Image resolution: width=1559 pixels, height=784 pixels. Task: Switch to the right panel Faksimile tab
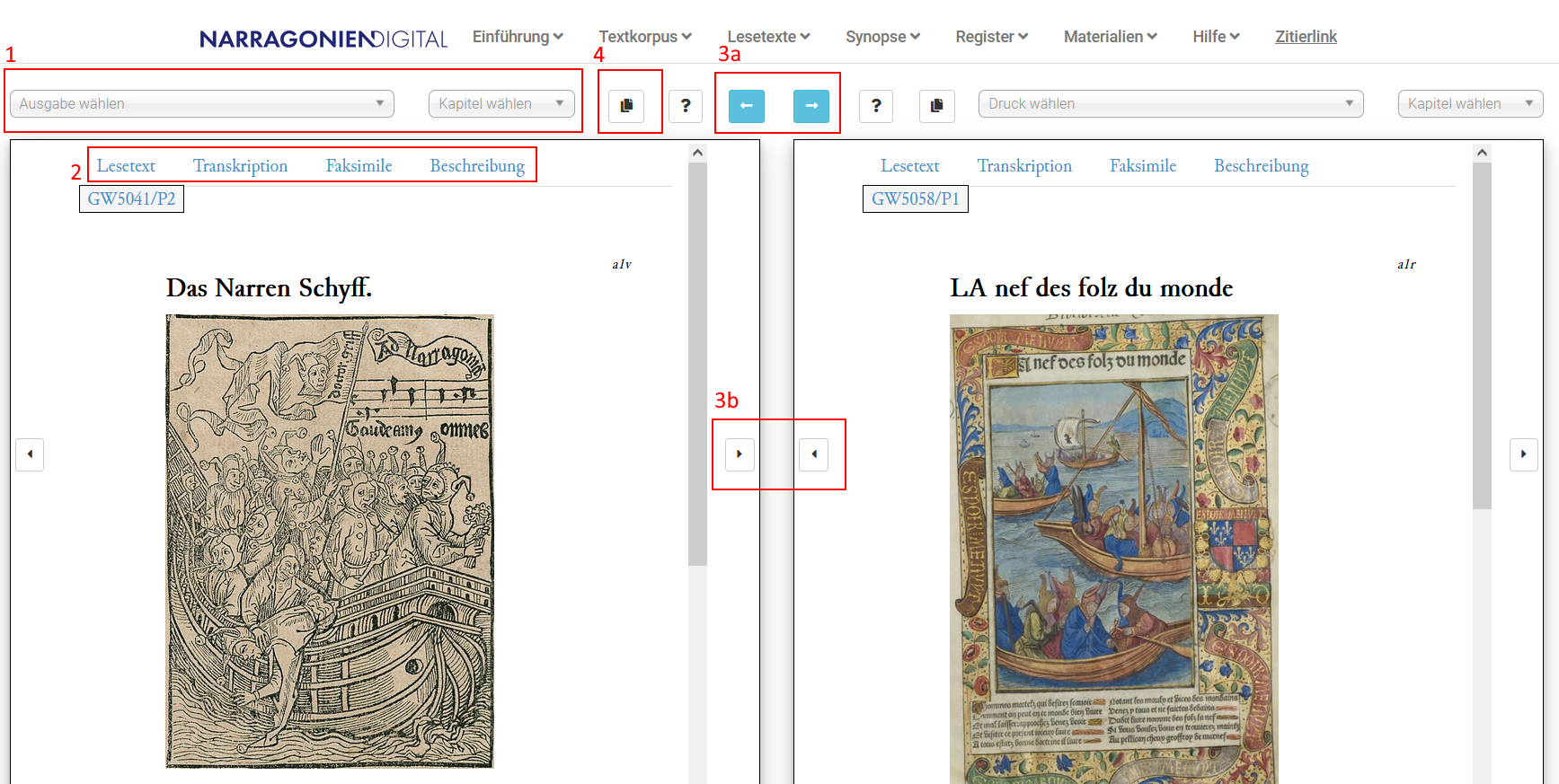click(x=1142, y=166)
